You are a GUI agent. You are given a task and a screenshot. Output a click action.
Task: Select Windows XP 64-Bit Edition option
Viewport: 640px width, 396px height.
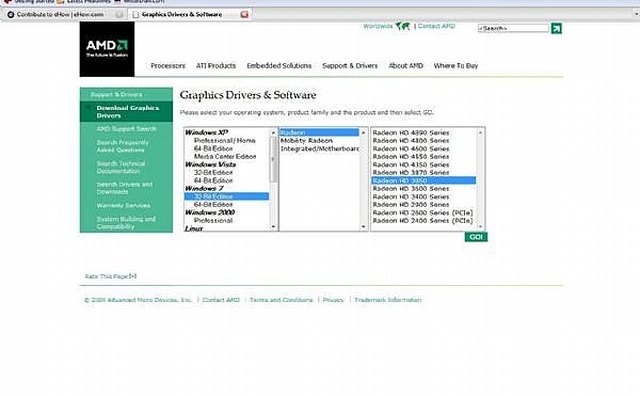[213, 149]
